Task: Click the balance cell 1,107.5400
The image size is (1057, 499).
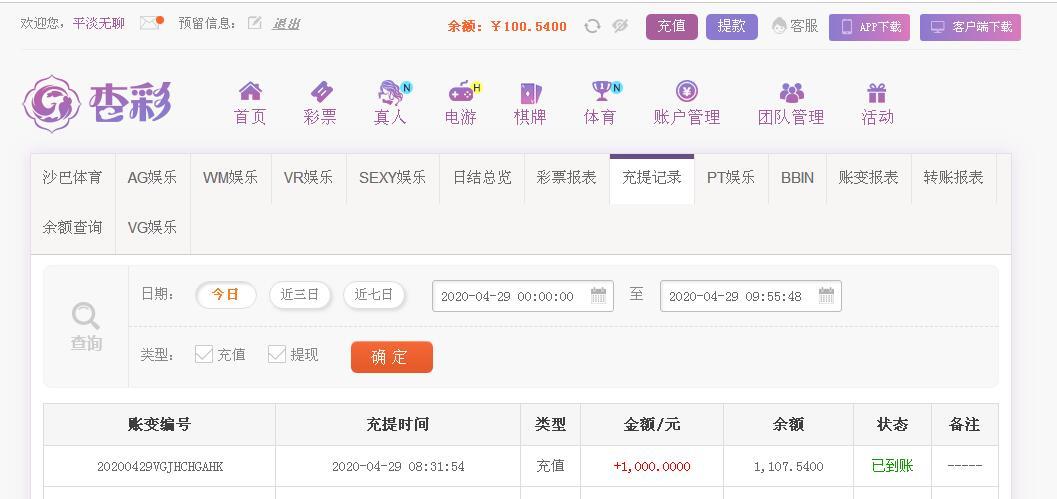Action: [x=789, y=467]
